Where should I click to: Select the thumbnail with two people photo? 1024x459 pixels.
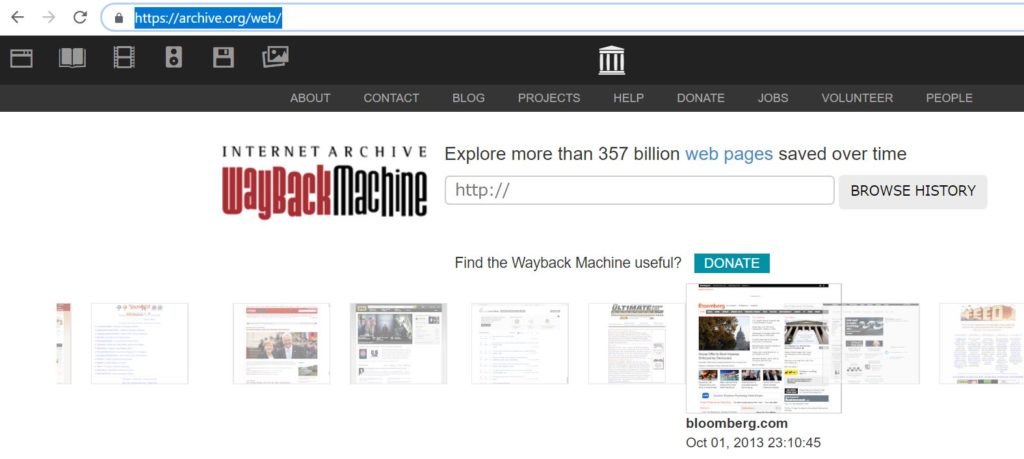click(281, 343)
